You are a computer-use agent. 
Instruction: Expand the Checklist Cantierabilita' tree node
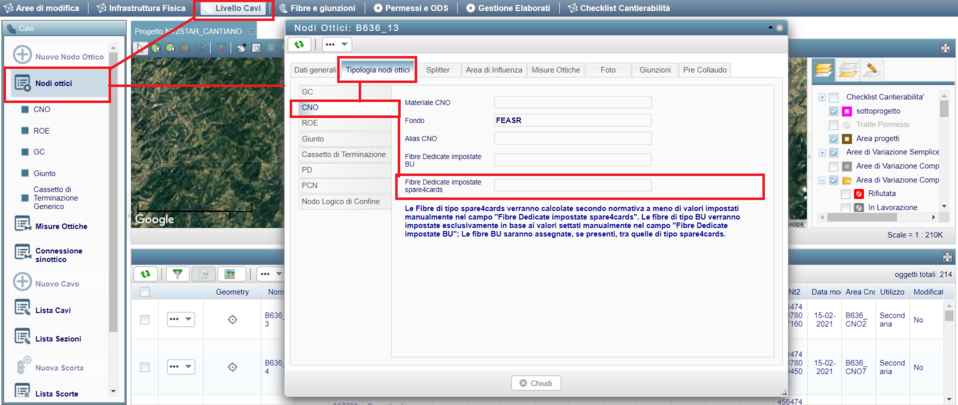[821, 97]
